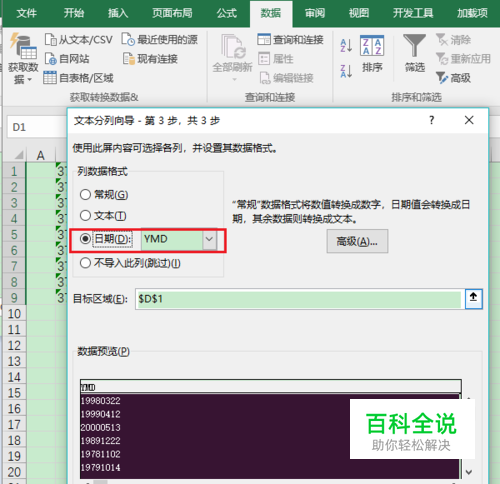
Task: Switch to the 插入 tab
Action: (x=118, y=13)
